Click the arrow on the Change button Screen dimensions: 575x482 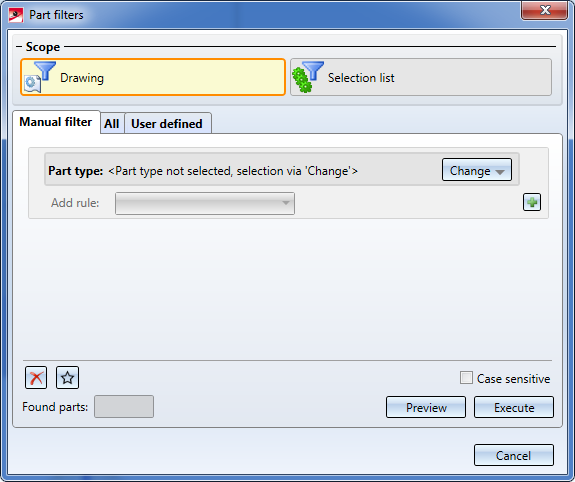500,172
